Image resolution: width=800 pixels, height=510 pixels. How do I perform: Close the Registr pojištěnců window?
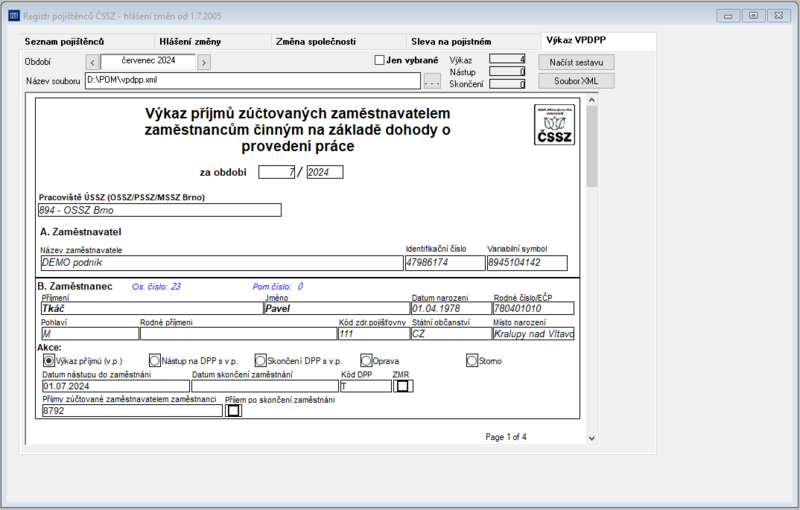click(779, 16)
